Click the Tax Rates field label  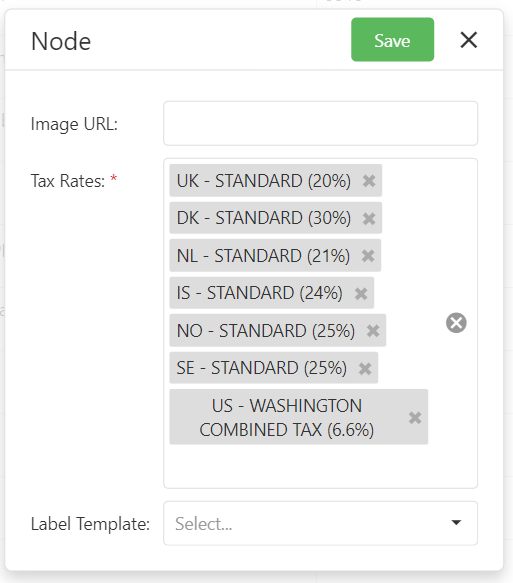68,181
